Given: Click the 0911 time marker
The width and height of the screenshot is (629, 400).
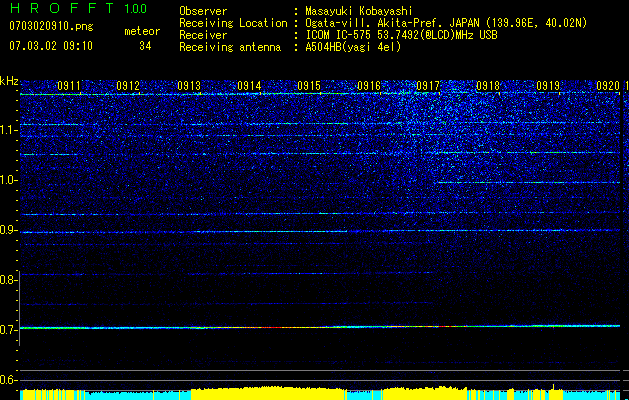Looking at the screenshot, I should (x=69, y=86).
